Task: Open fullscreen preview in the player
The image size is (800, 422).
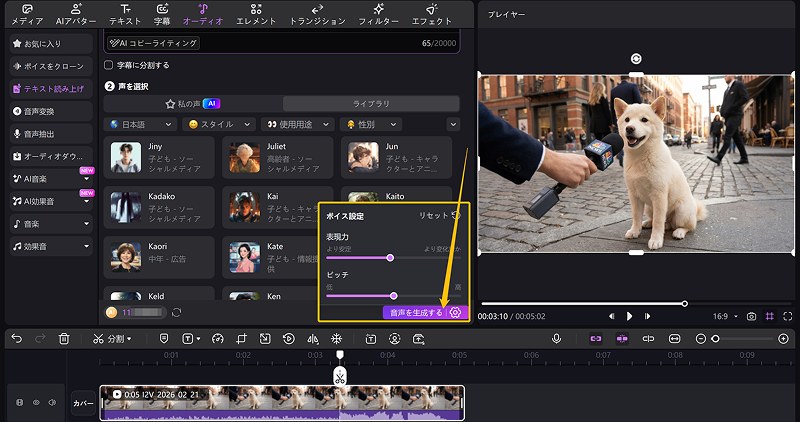Action: [788, 316]
